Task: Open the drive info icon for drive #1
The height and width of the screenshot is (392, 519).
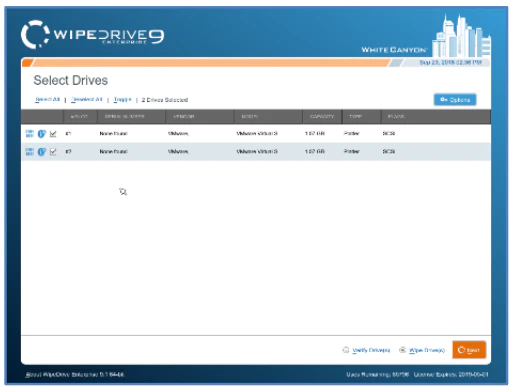Action: [41, 134]
